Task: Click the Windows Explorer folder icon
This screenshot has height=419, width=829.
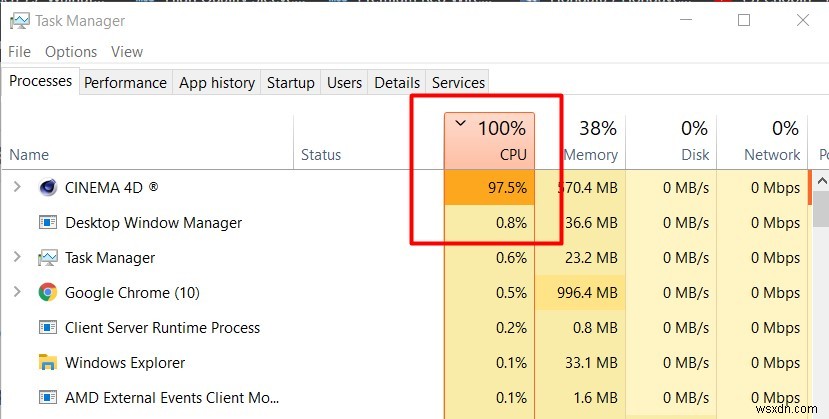Action: pyautogui.click(x=47, y=363)
